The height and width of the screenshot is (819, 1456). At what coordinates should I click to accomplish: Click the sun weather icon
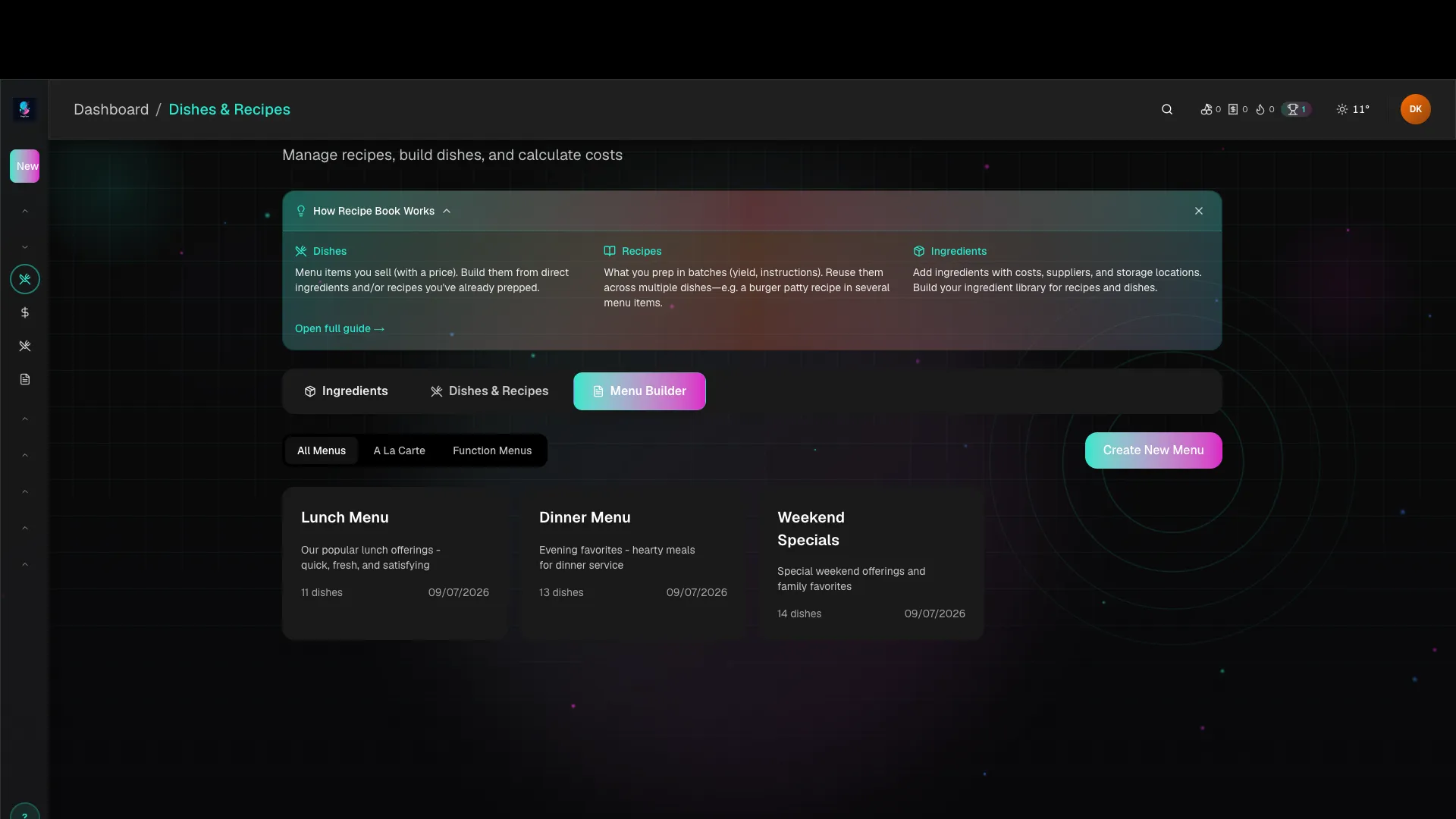(1342, 109)
